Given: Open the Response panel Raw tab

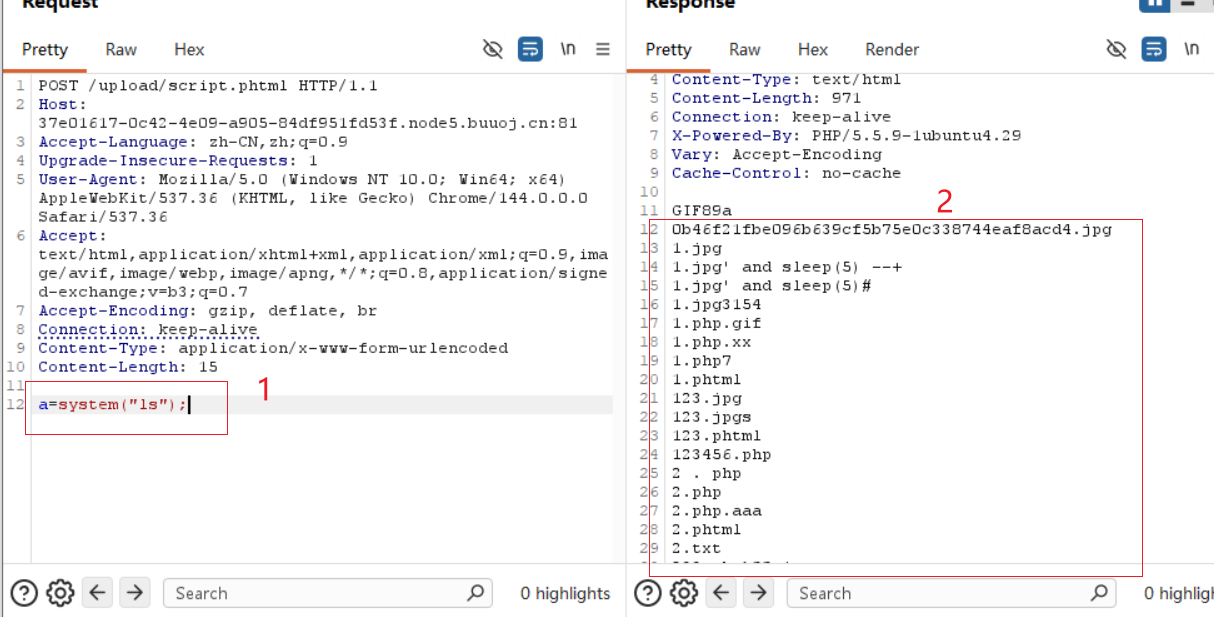Looking at the screenshot, I should click(x=745, y=49).
